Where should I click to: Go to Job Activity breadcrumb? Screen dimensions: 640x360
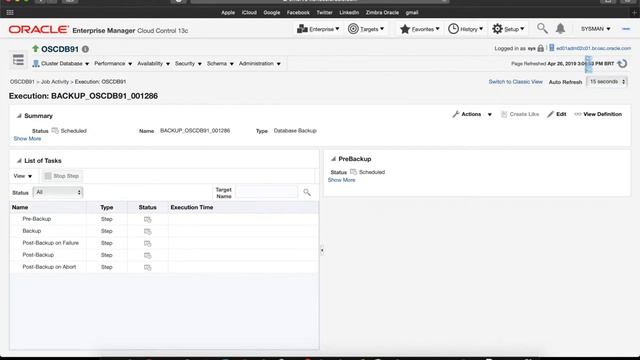(x=55, y=82)
